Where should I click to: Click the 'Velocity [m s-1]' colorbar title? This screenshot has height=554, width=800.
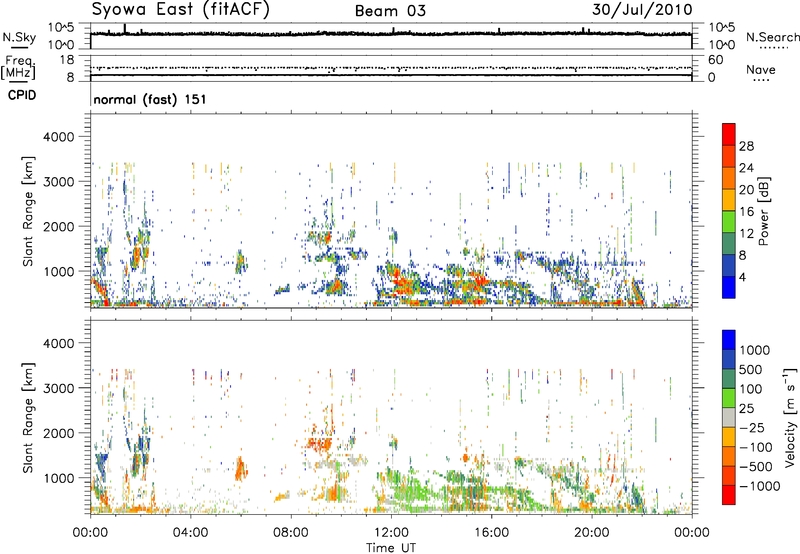(x=790, y=417)
